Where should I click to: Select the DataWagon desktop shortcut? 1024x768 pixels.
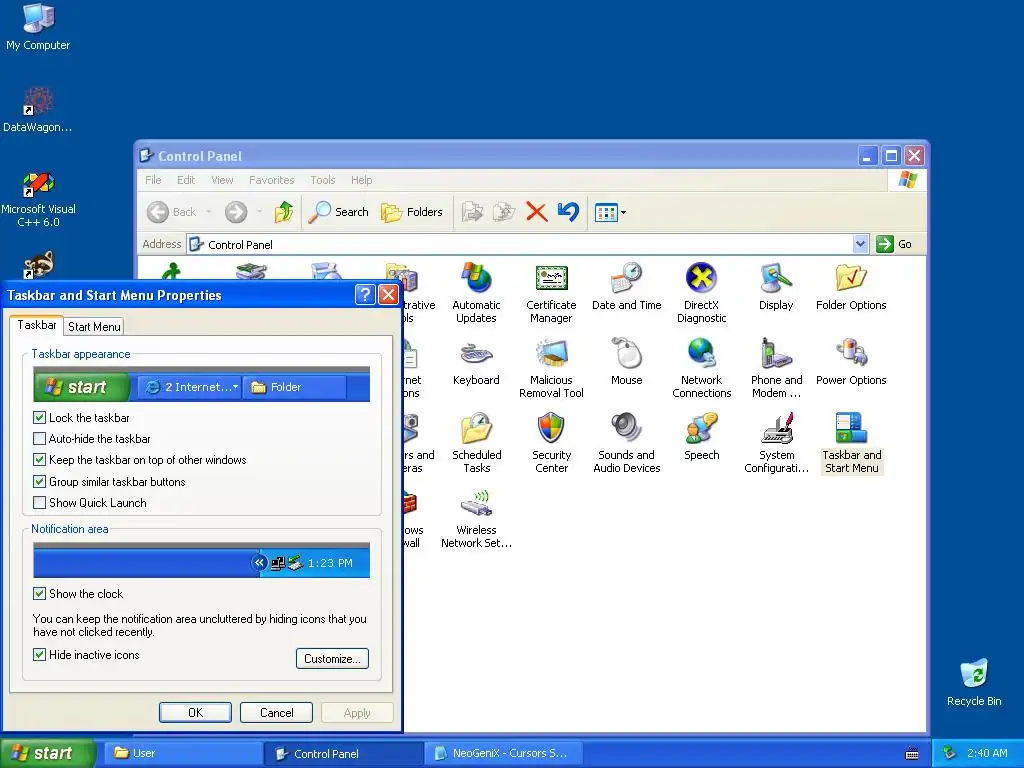38,110
